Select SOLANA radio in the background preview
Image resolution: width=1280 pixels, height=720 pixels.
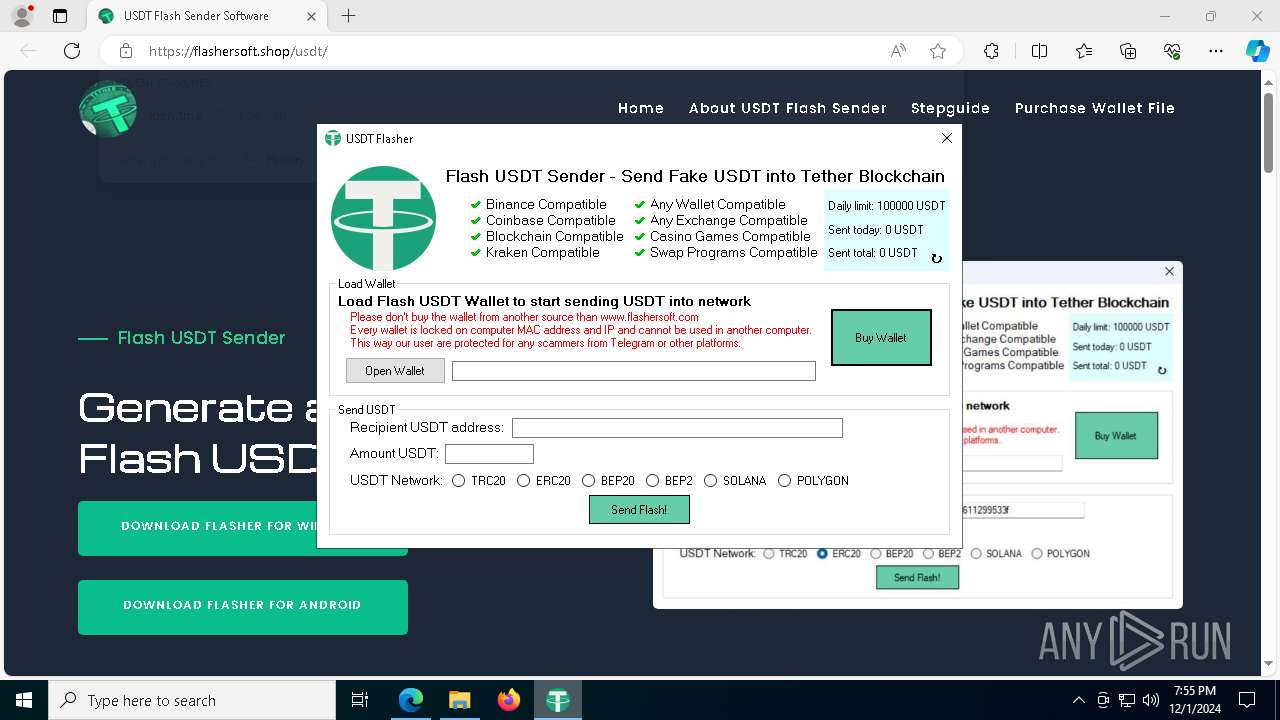point(976,553)
